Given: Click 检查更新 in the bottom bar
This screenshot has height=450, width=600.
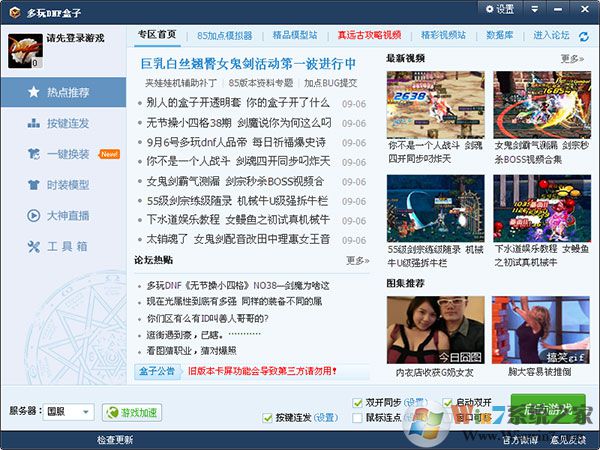Looking at the screenshot, I should click(114, 440).
